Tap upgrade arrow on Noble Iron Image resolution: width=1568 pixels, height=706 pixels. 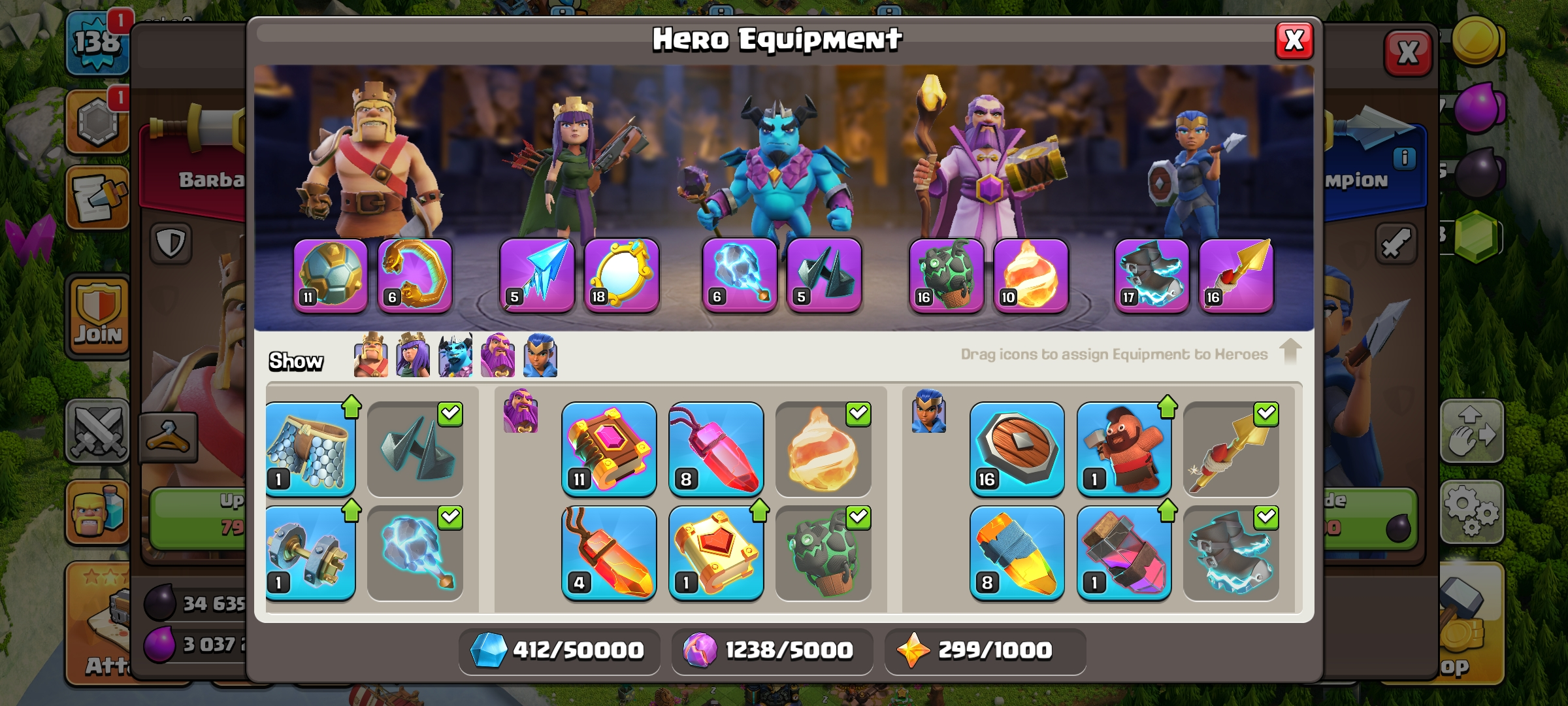351,510
